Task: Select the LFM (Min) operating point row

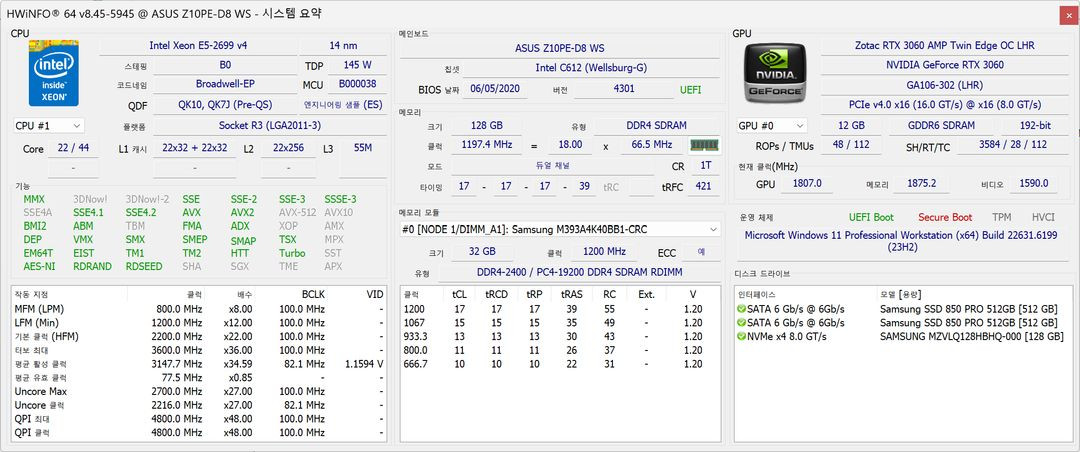Action: (198, 322)
